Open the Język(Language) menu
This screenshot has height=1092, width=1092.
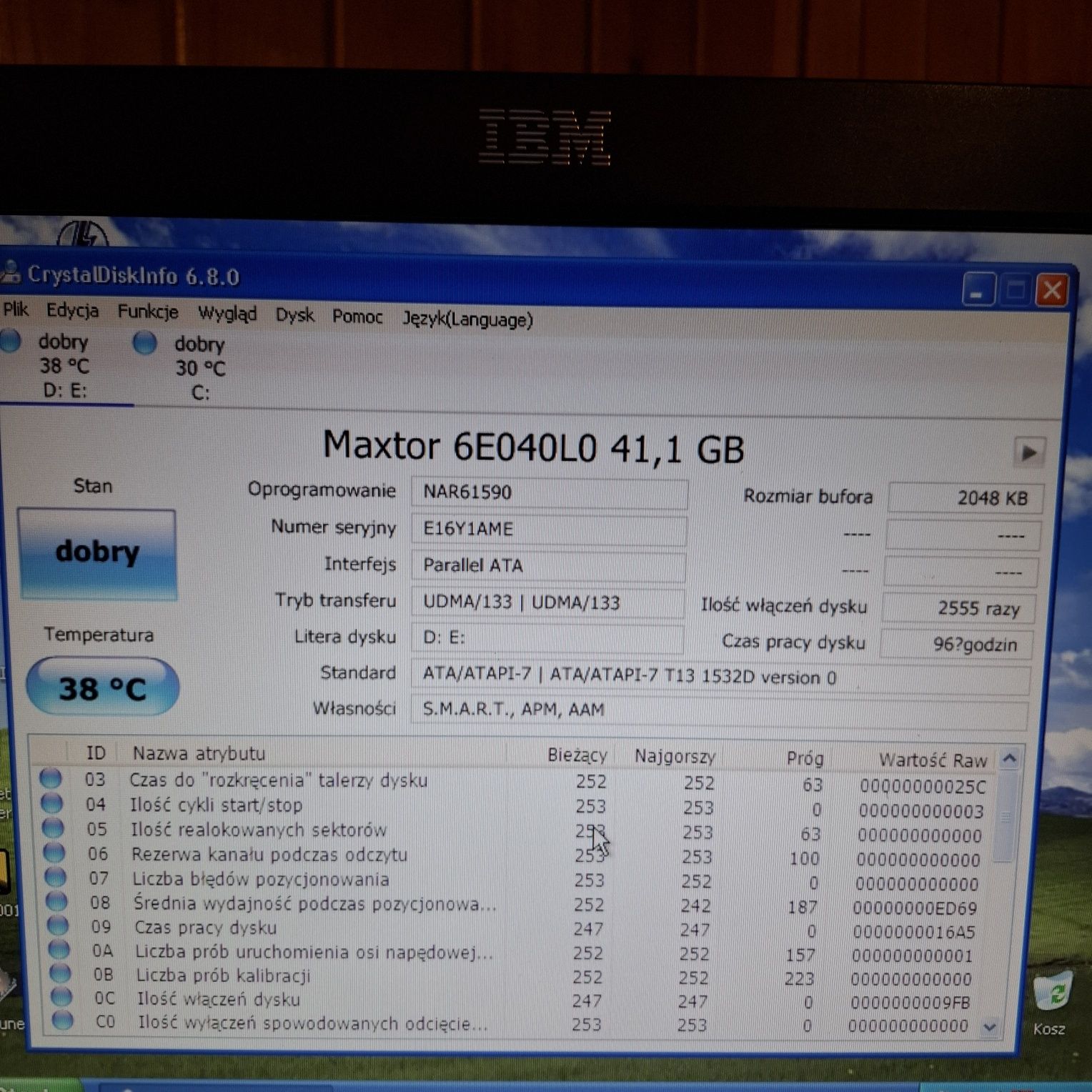click(467, 319)
